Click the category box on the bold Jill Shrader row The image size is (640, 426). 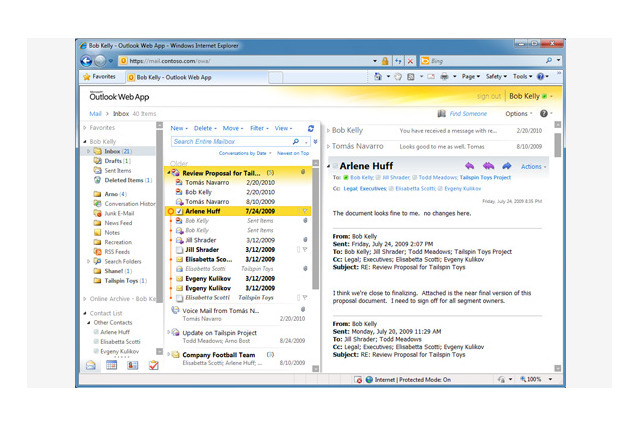click(x=298, y=249)
